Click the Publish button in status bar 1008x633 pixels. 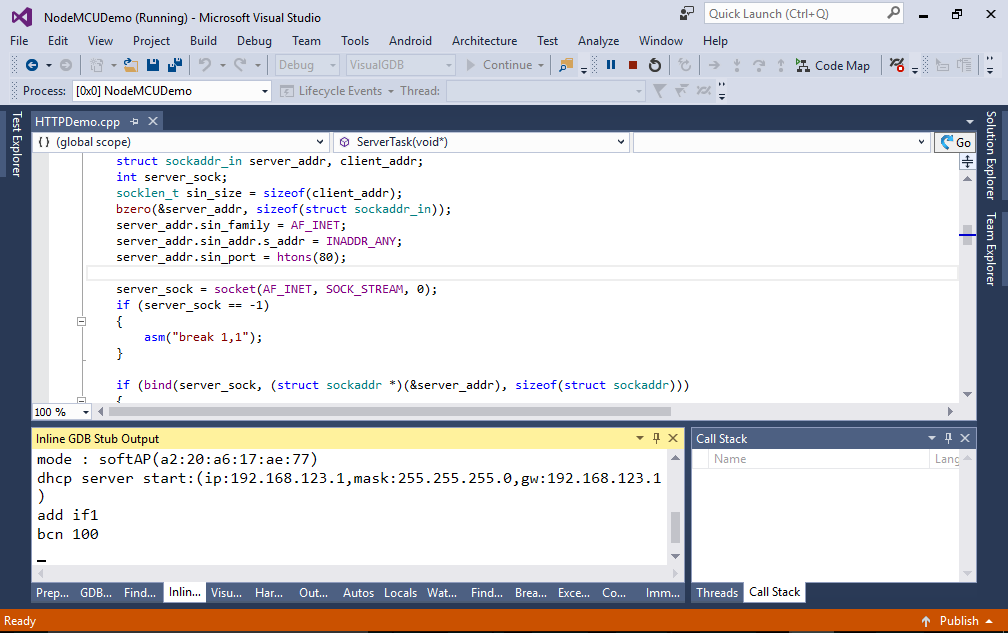[x=957, y=621]
